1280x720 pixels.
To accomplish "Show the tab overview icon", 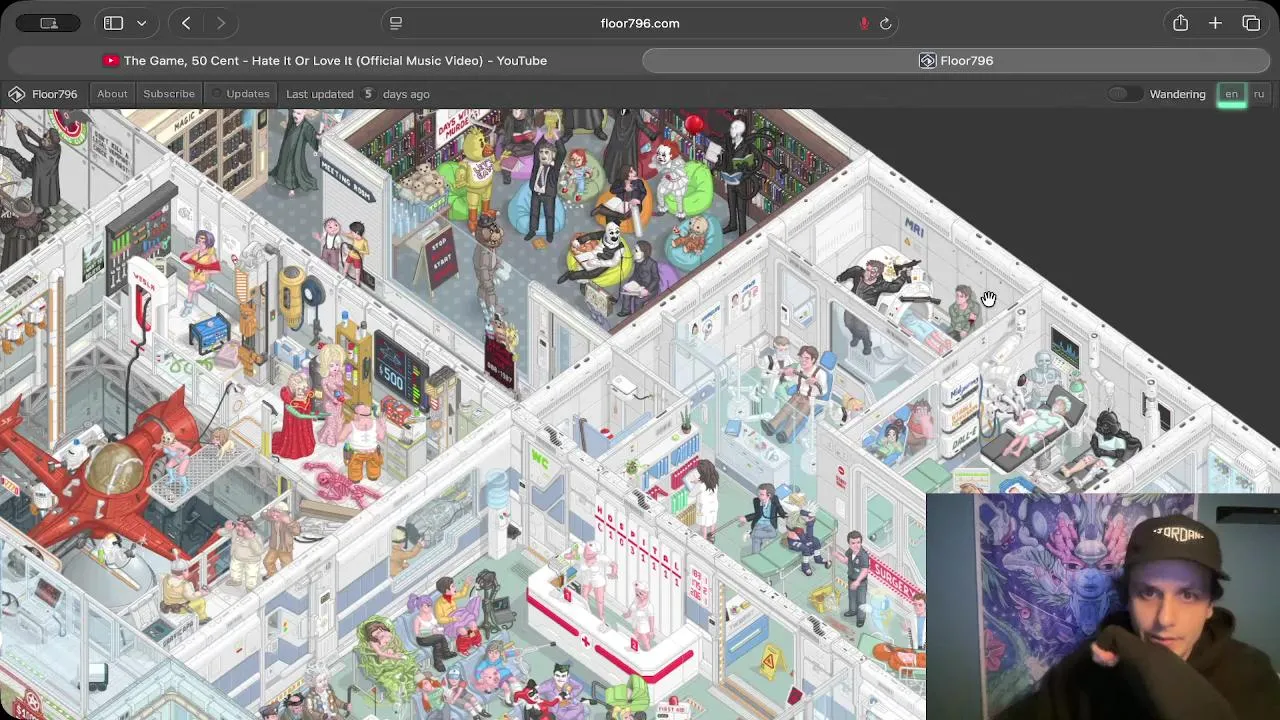I will pos(1251,23).
